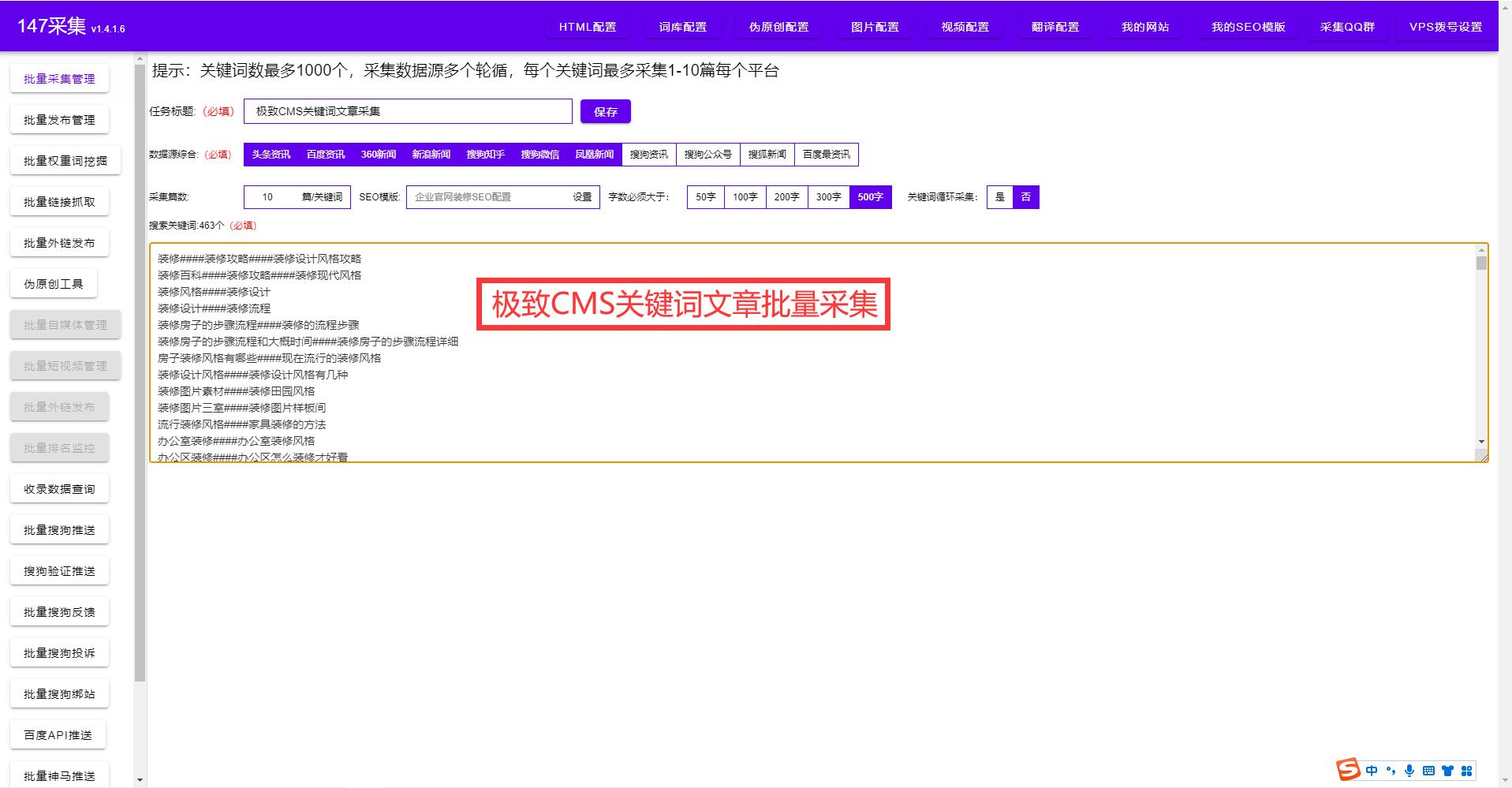The width and height of the screenshot is (1512, 788).
Task: Enable 搜狗公众号 data source
Action: pyautogui.click(x=708, y=155)
